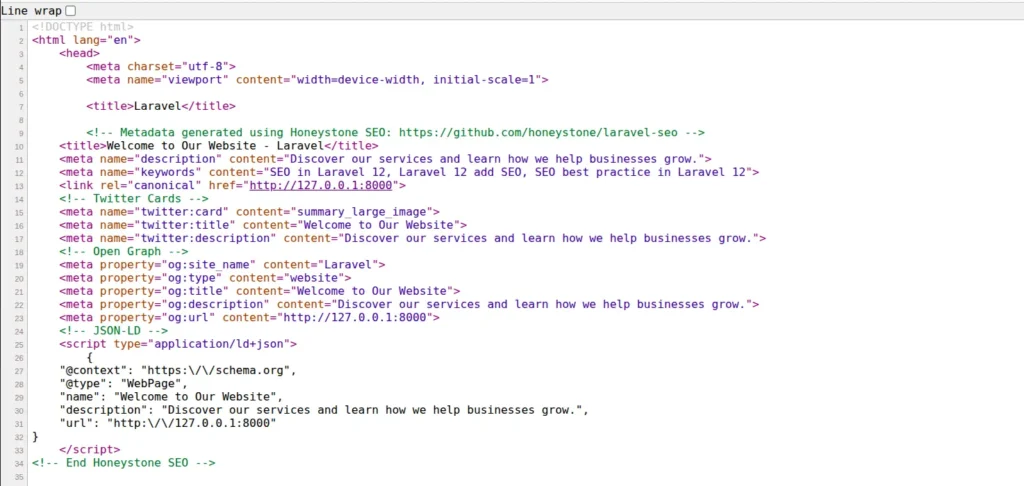The width and height of the screenshot is (1024, 486).
Task: Click the meta keywords line
Action: [409, 172]
